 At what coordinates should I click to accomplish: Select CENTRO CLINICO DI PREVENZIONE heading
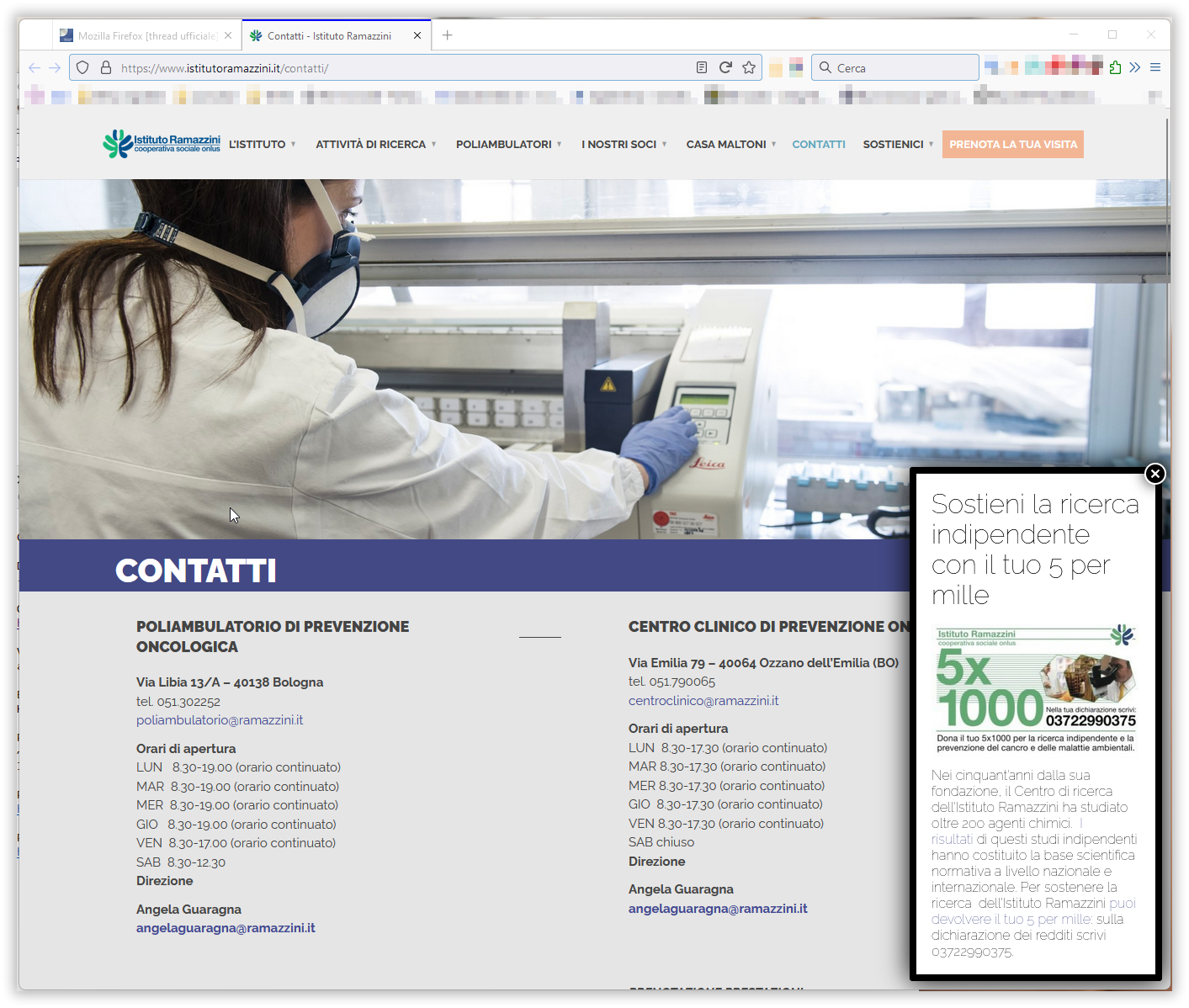(768, 627)
